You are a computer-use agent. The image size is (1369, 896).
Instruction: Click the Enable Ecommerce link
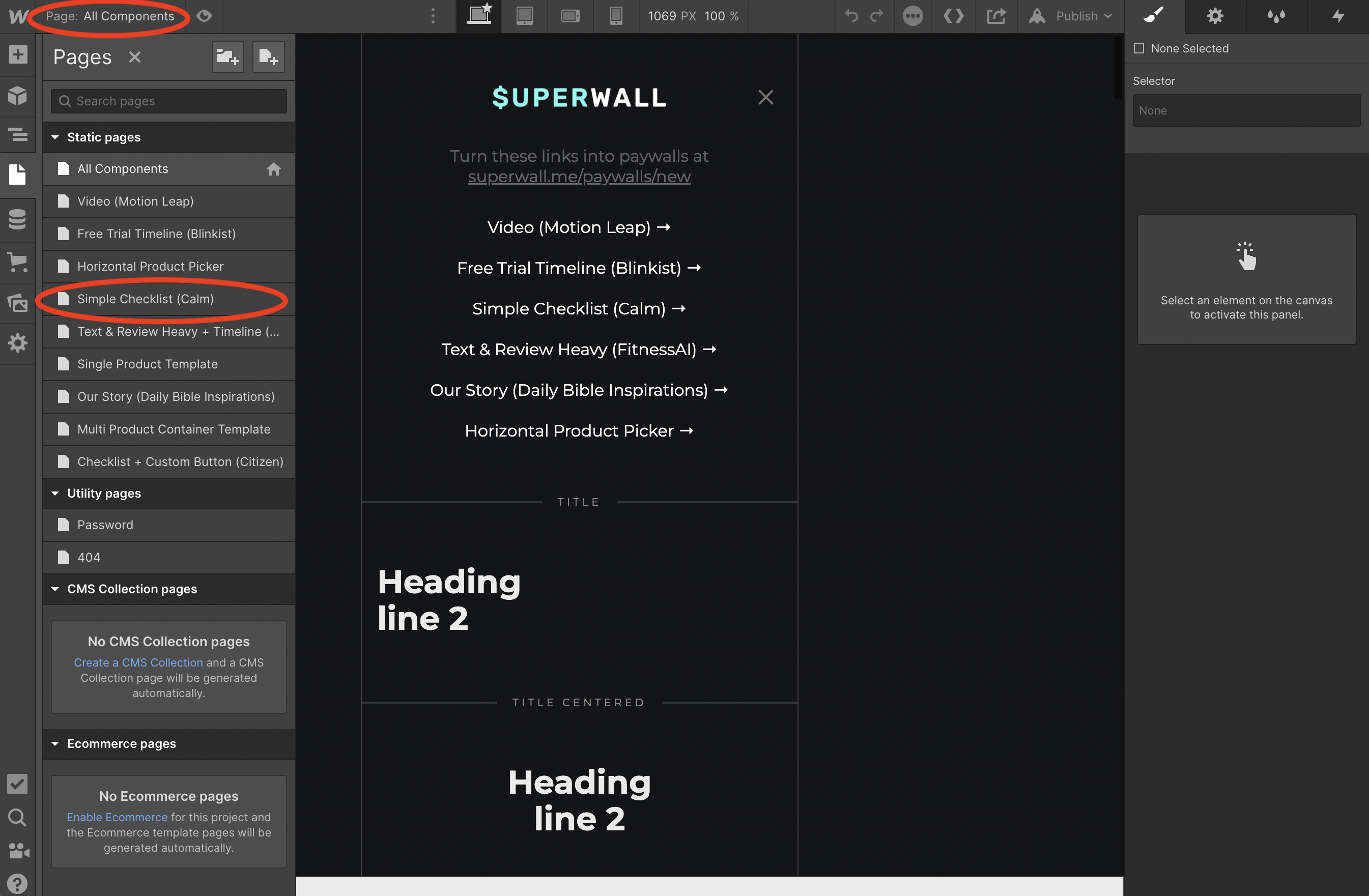(x=117, y=817)
